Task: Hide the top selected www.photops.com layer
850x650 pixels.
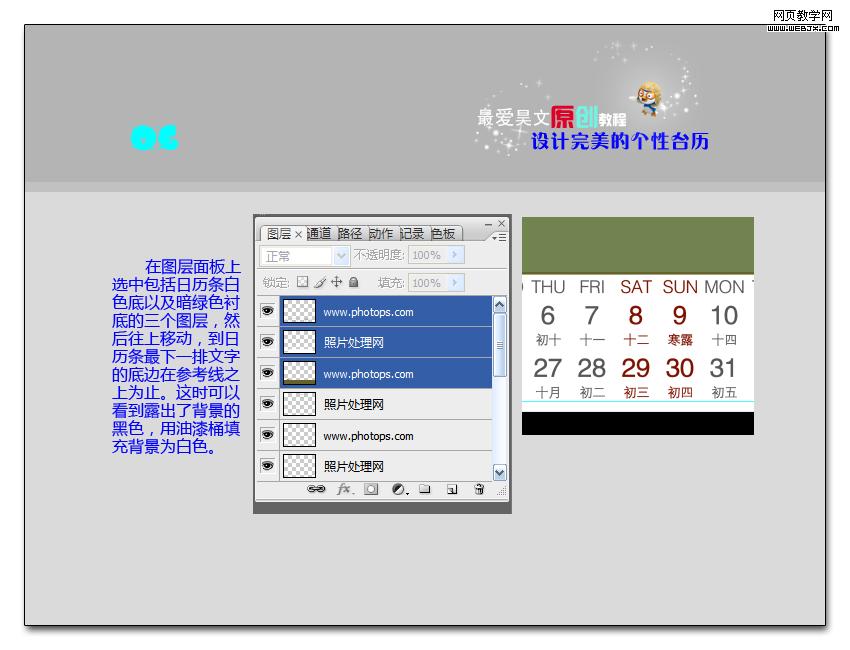Action: (267, 311)
